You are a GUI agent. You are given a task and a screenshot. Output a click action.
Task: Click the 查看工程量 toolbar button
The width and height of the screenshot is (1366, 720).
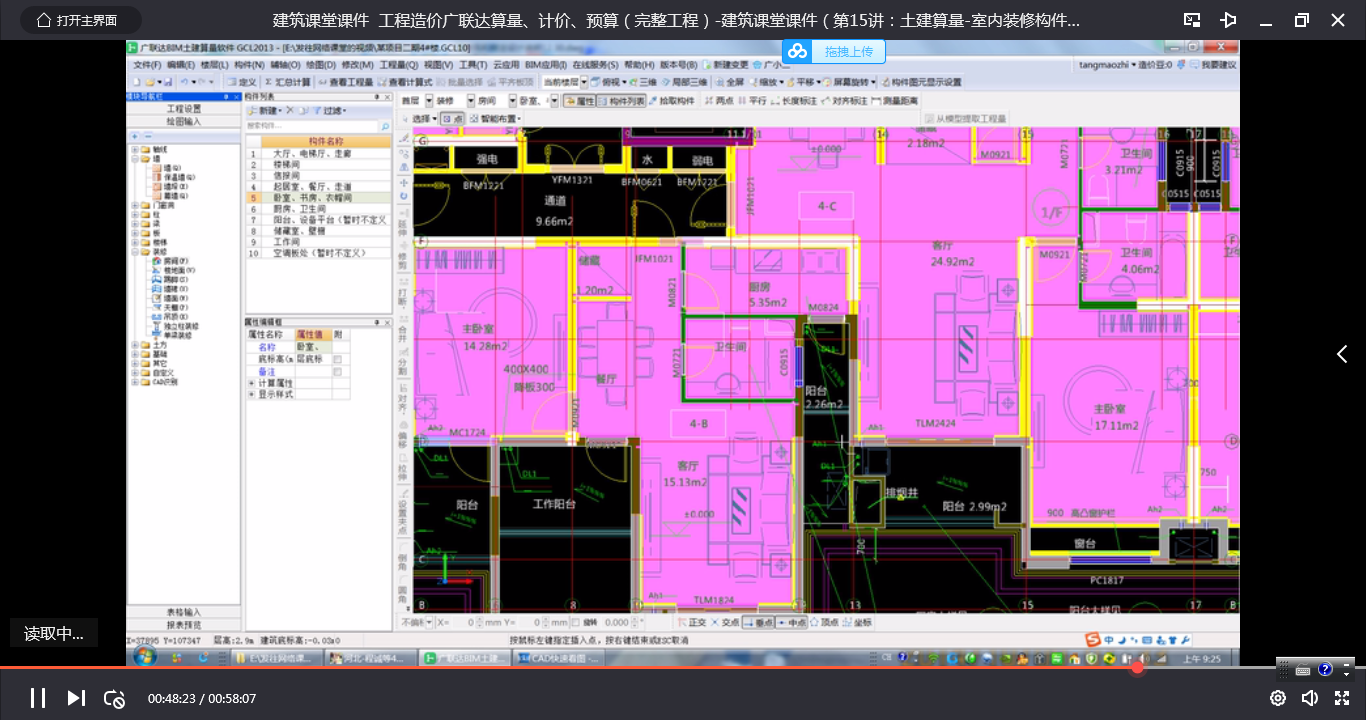click(346, 82)
